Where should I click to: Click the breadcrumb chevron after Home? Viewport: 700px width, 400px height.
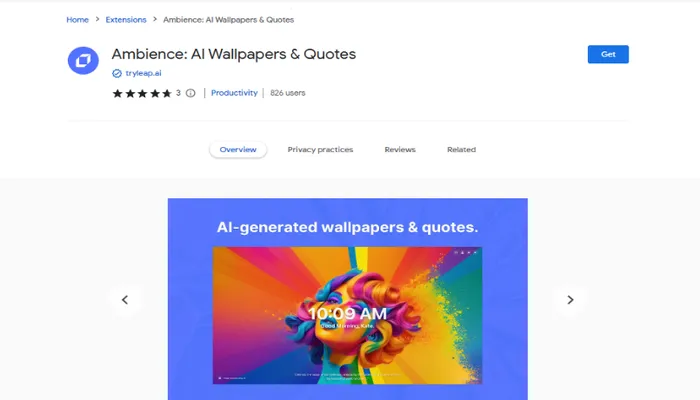tap(97, 19)
